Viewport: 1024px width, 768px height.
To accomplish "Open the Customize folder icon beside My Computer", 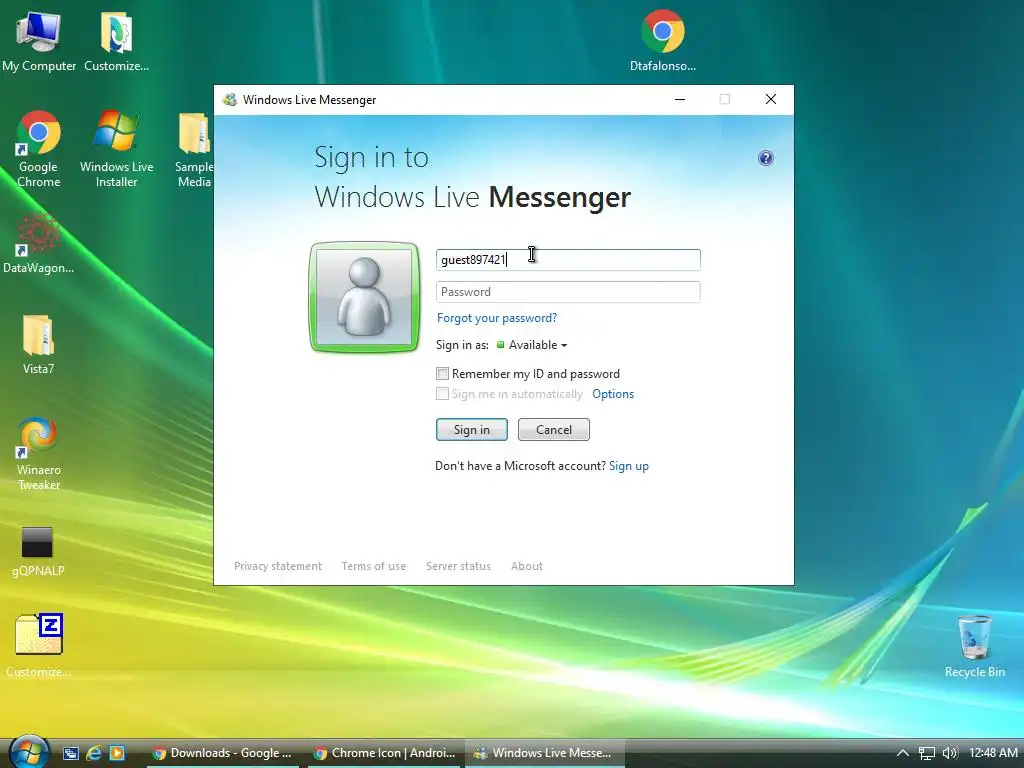I will coord(116,40).
